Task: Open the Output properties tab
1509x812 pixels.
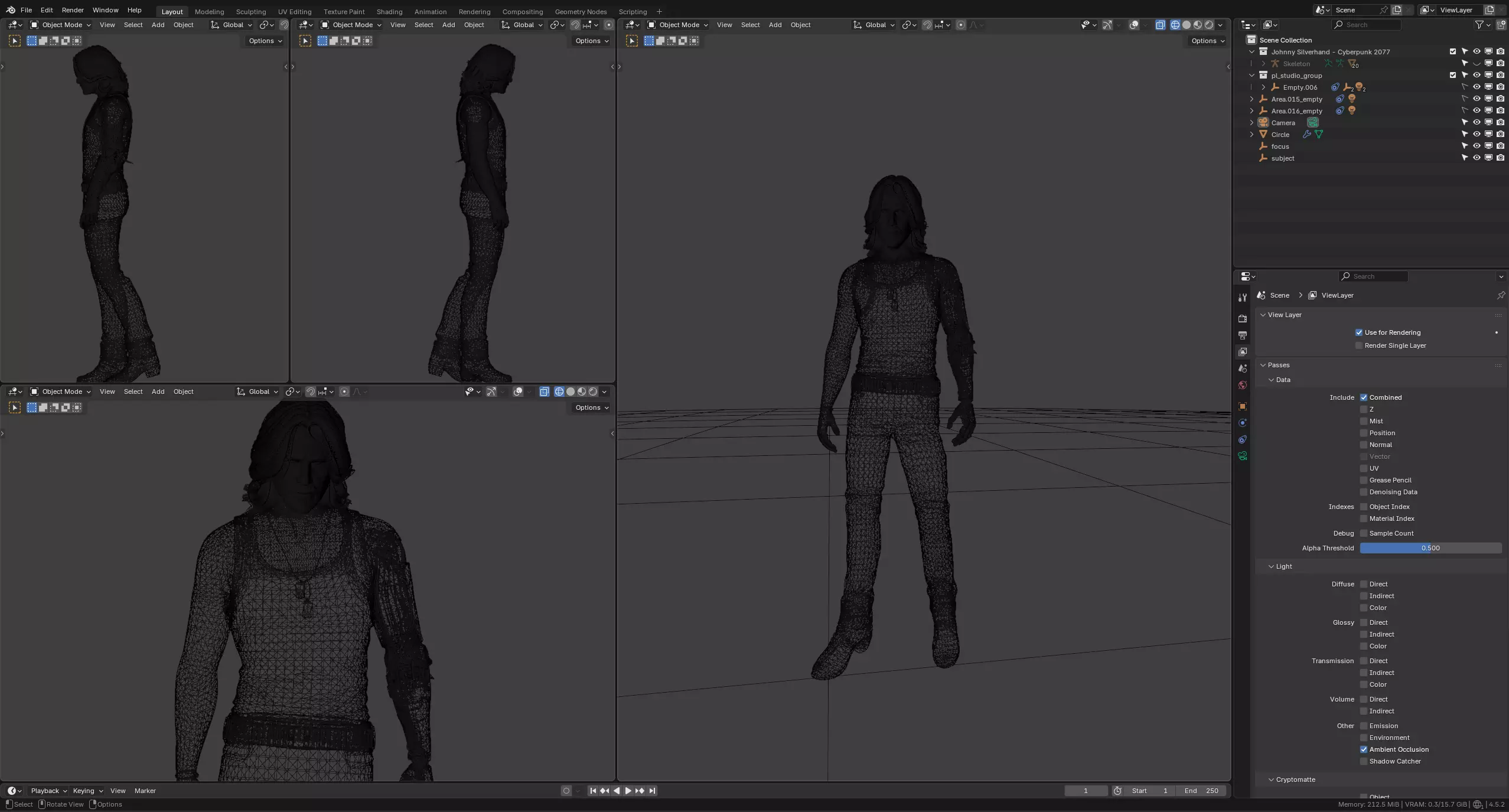Action: (1243, 335)
